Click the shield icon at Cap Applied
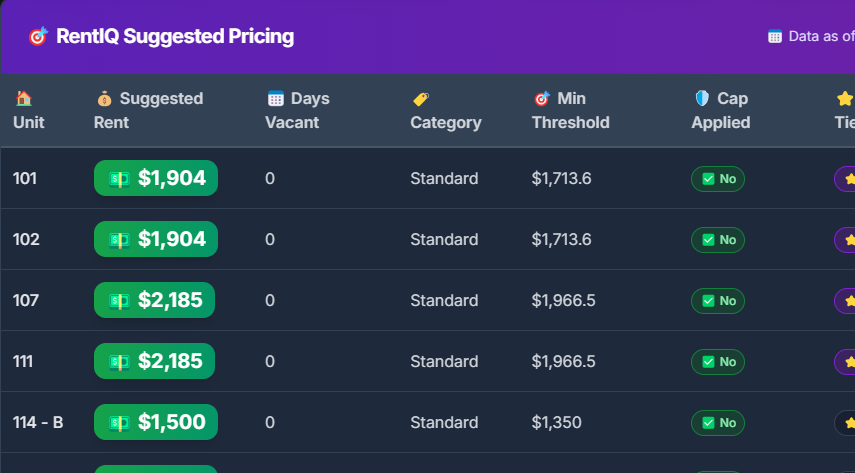Viewport: 855px width, 473px height. tap(701, 98)
